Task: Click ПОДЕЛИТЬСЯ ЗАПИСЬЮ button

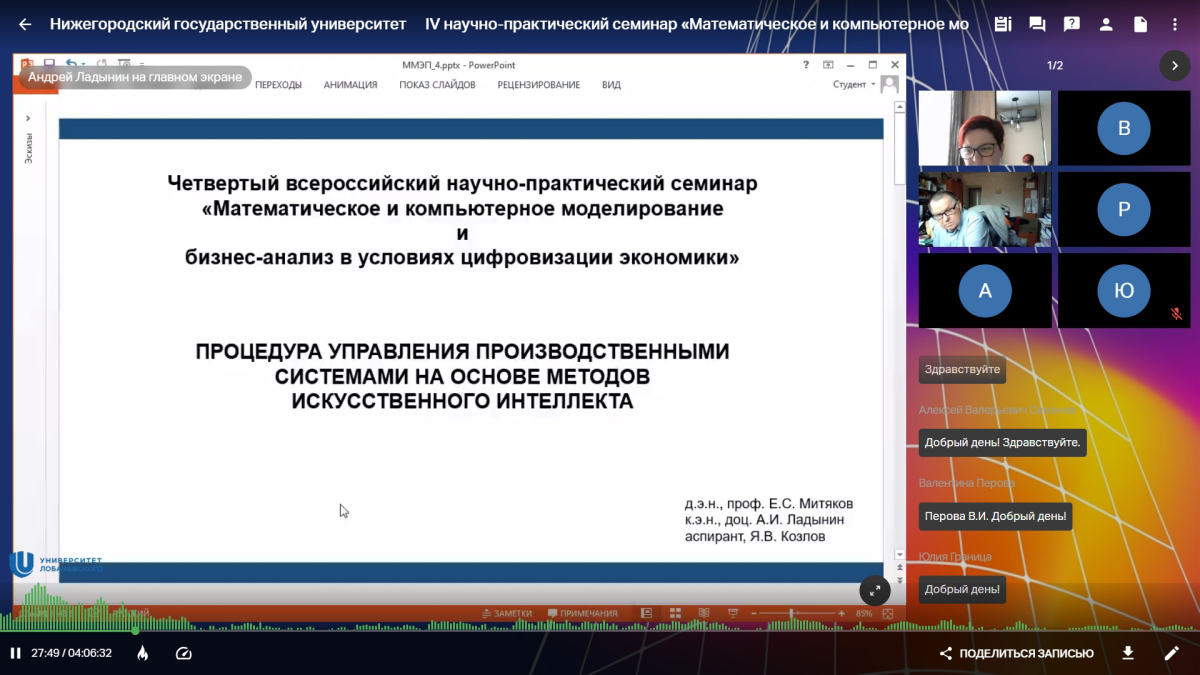Action: 1016,653
